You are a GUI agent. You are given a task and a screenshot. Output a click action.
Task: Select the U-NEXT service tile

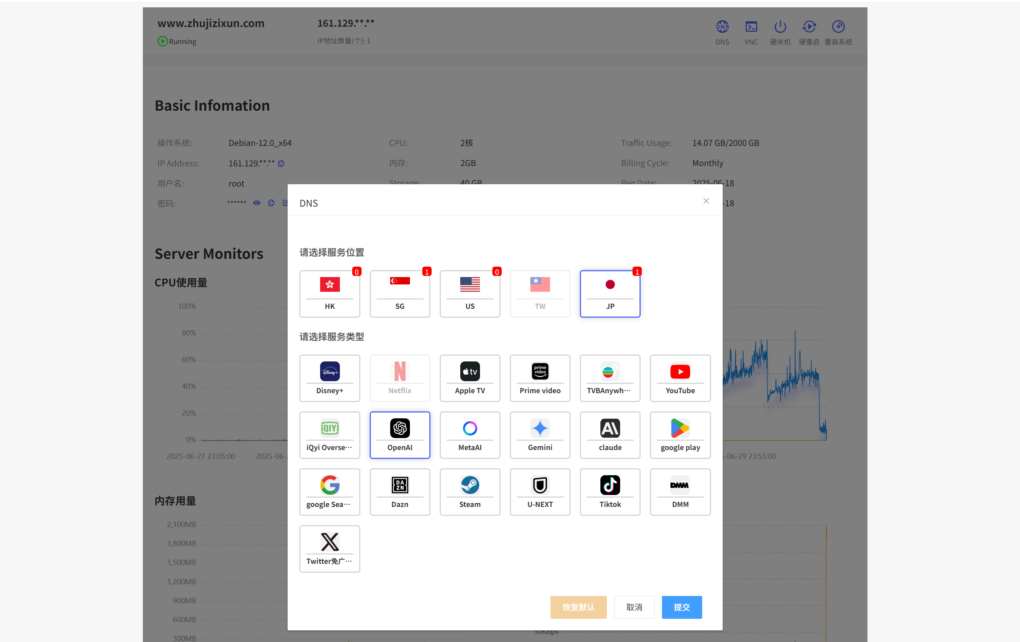540,492
